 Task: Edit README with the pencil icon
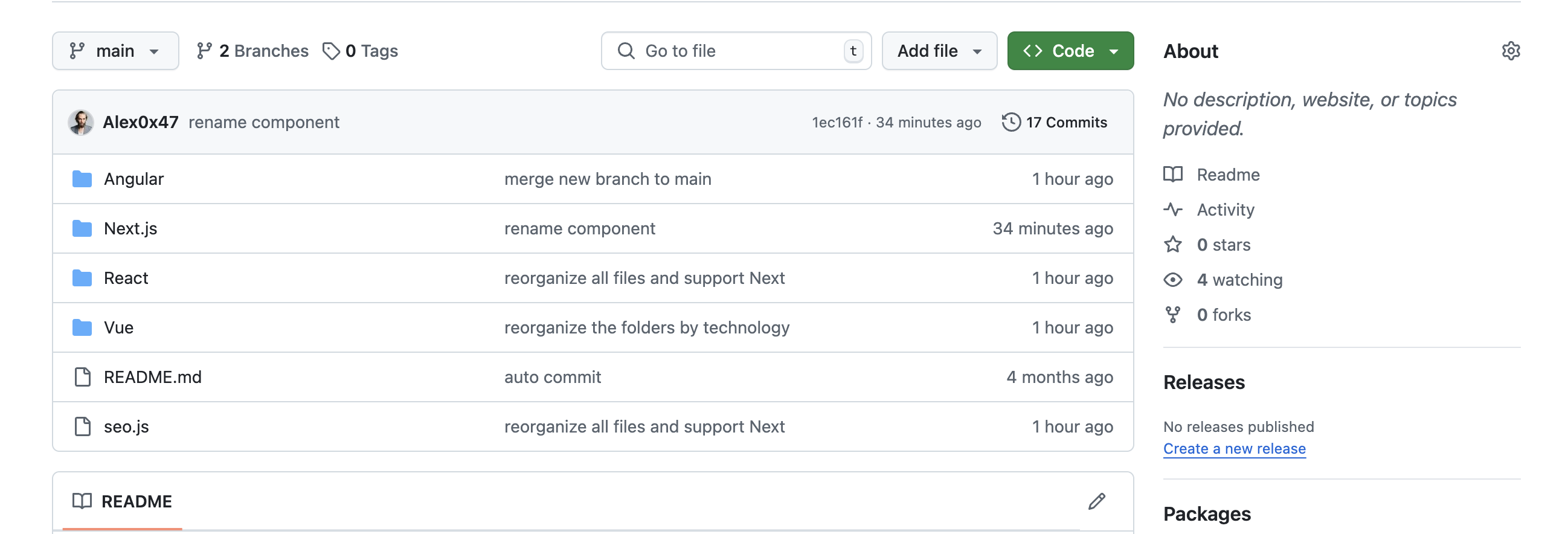point(1097,501)
